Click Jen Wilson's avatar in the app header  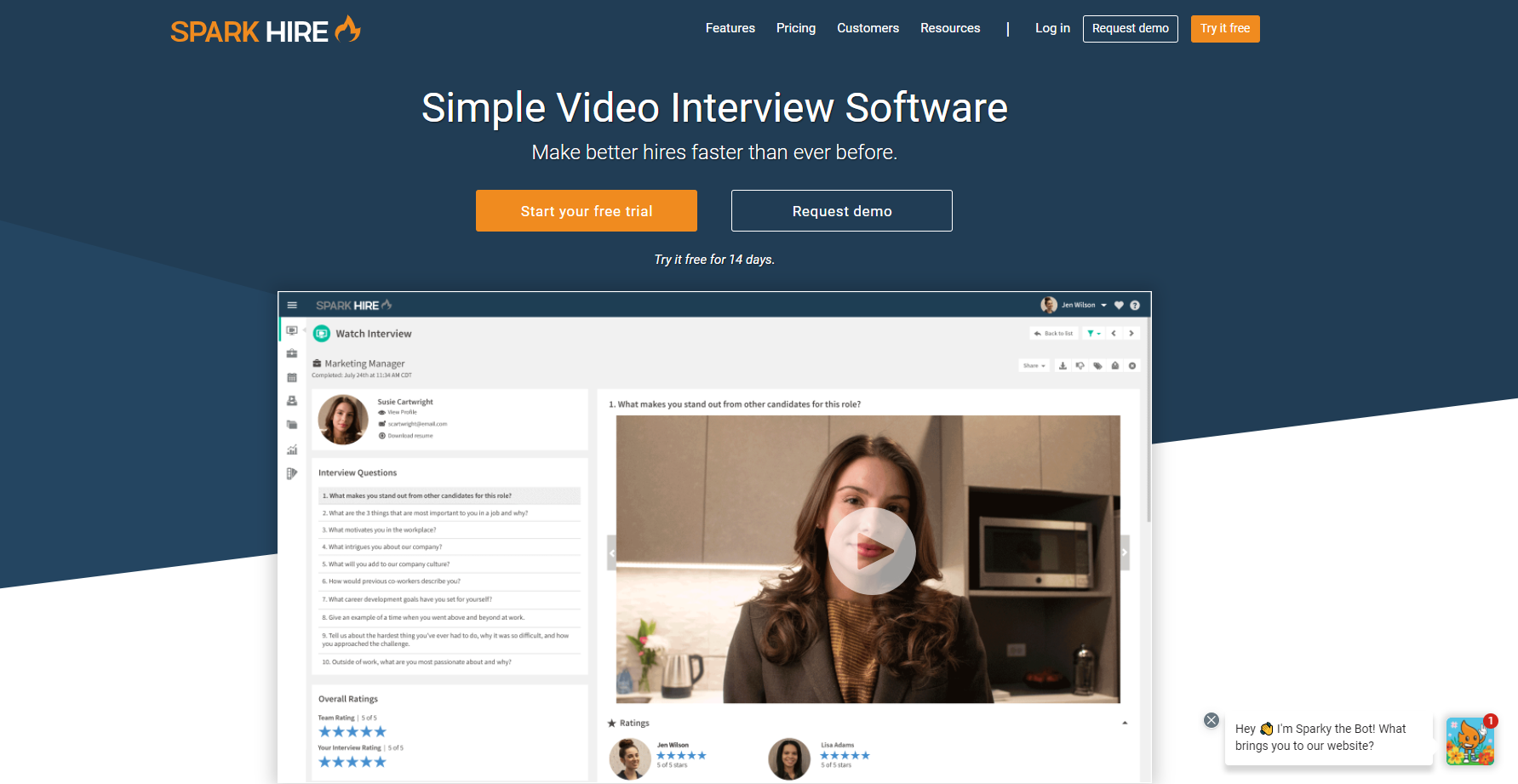pos(1049,305)
